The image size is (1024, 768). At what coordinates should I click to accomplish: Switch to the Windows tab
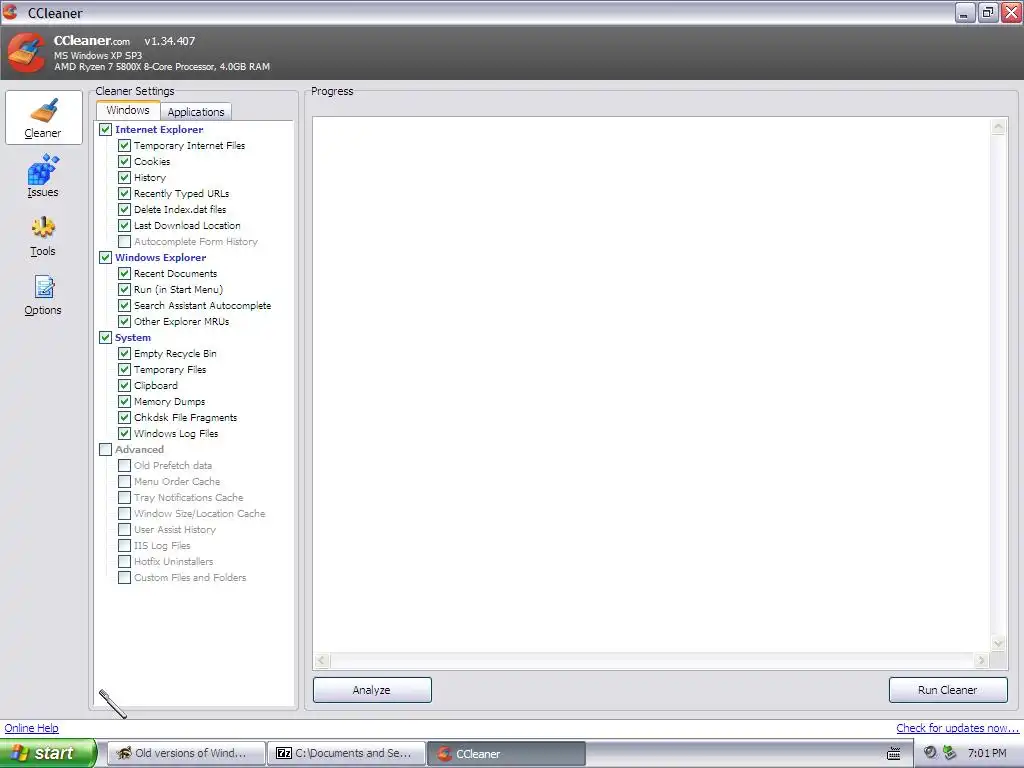128,110
